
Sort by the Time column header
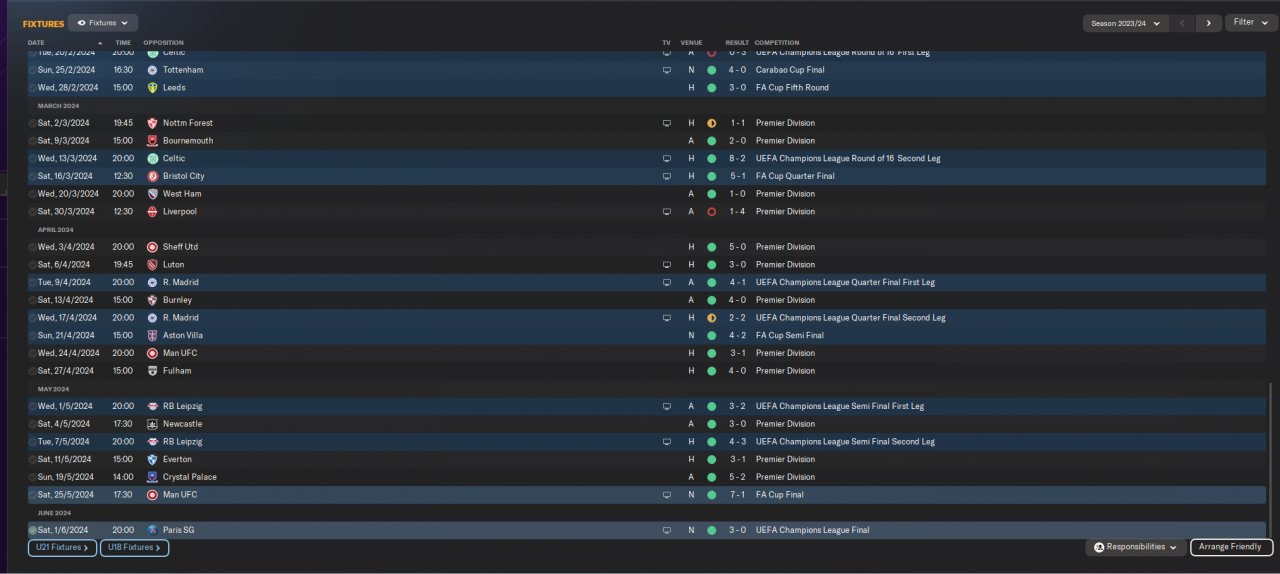coord(123,43)
